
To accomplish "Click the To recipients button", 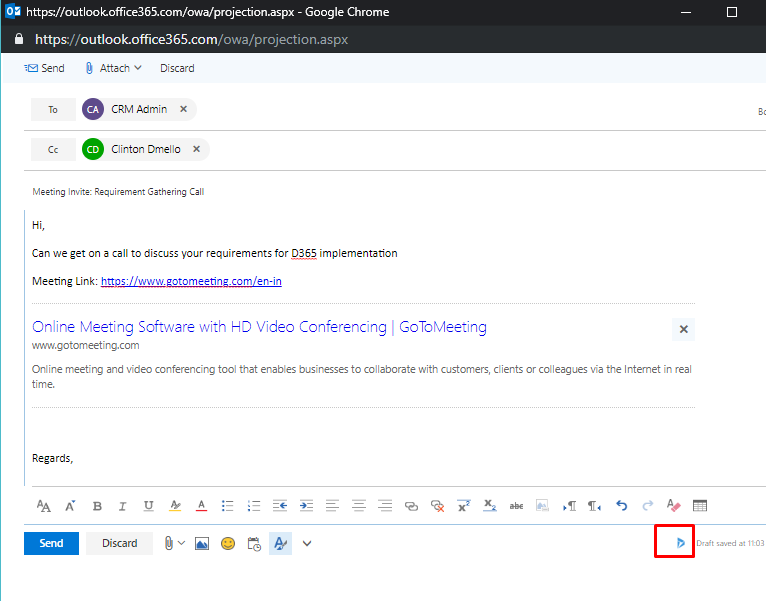I will pos(53,109).
